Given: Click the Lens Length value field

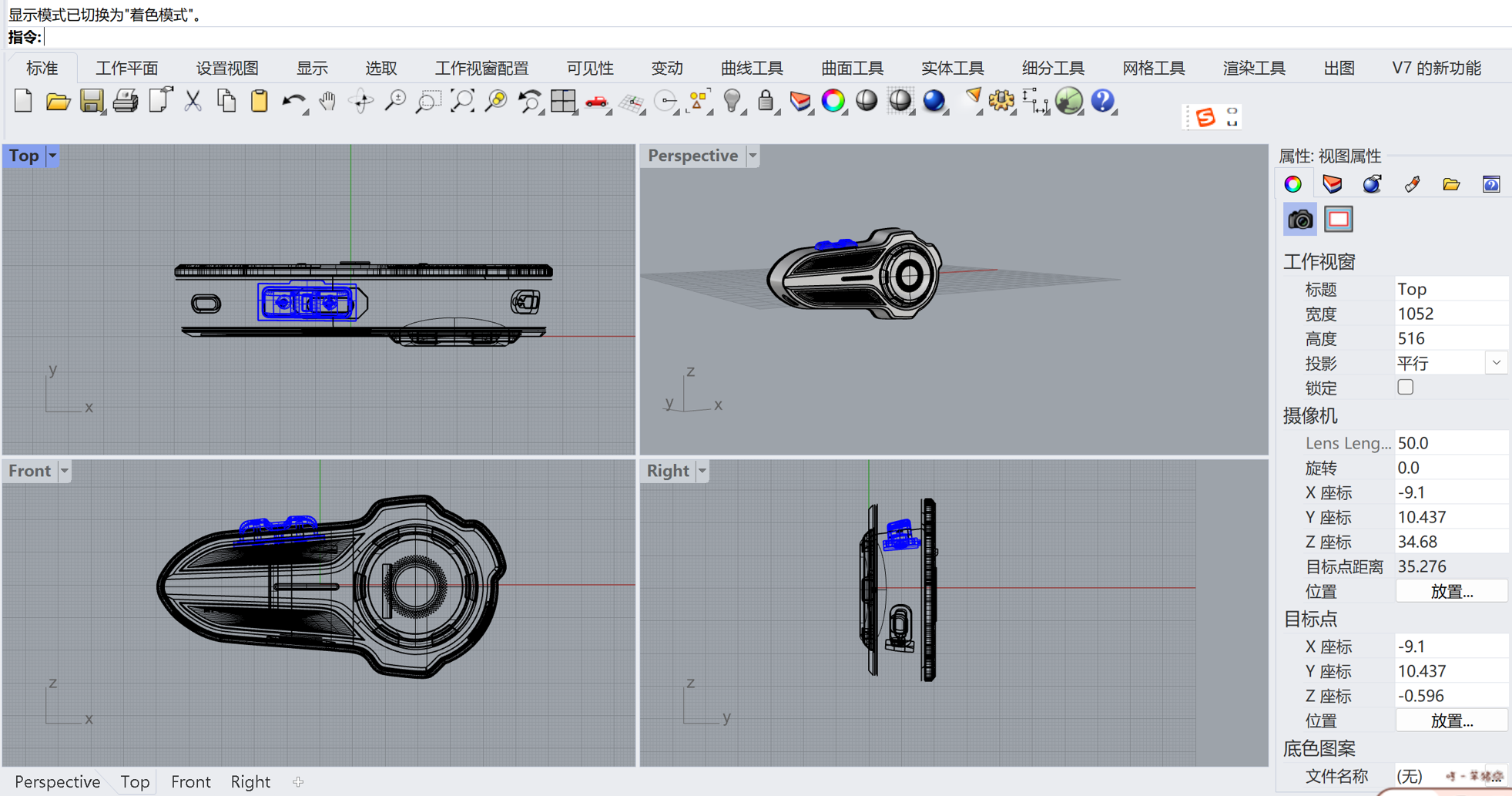Looking at the screenshot, I should (x=1450, y=443).
